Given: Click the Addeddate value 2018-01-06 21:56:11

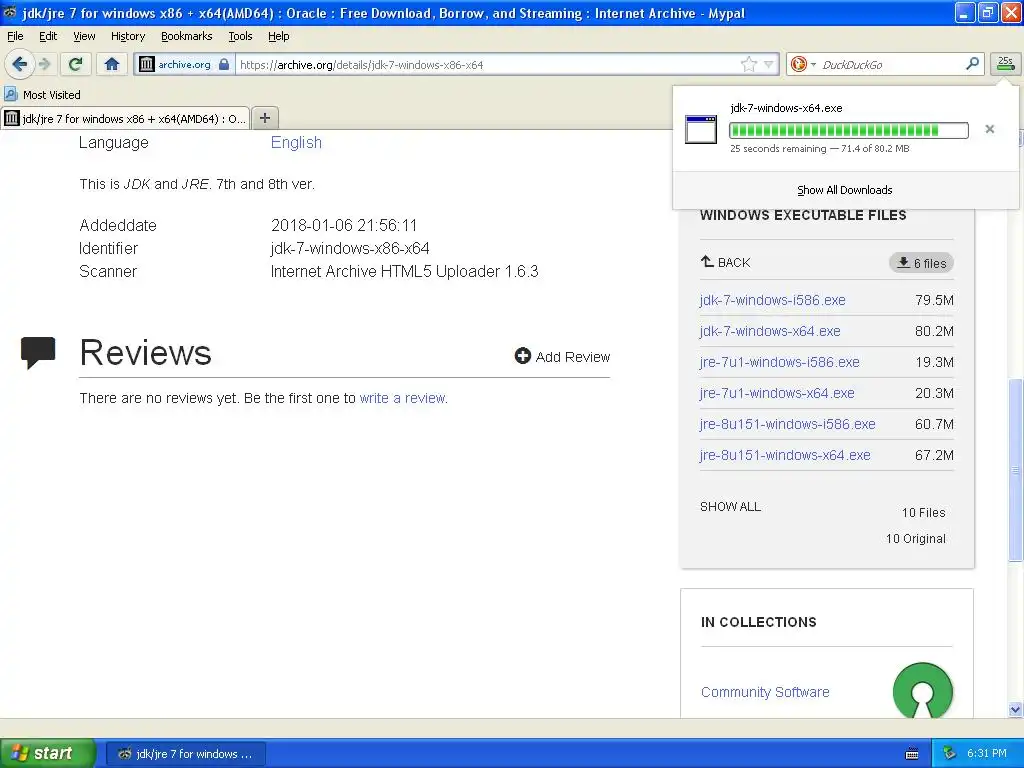Looking at the screenshot, I should click(x=344, y=225).
